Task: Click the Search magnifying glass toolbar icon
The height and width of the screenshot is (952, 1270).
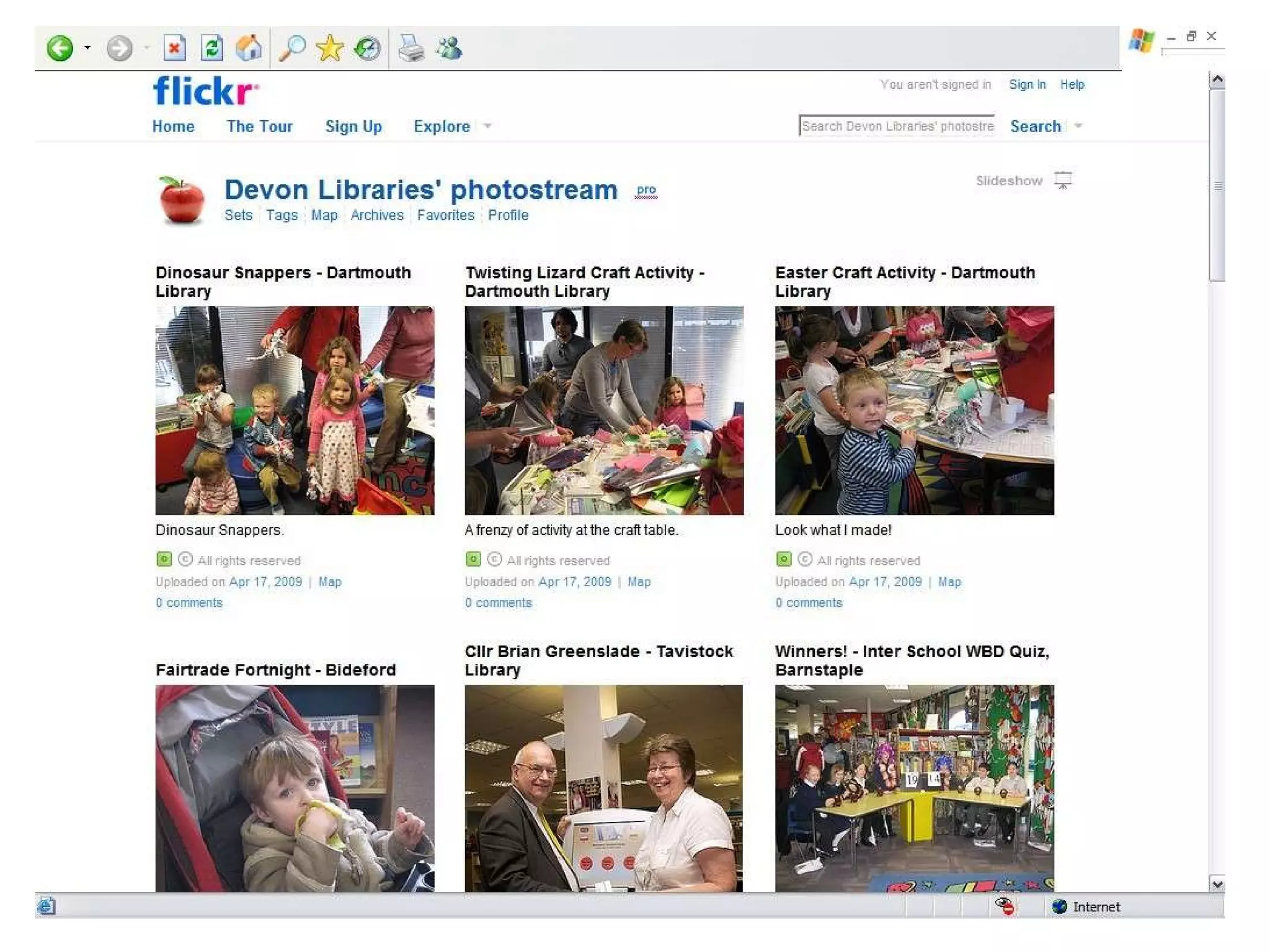Action: click(292, 48)
